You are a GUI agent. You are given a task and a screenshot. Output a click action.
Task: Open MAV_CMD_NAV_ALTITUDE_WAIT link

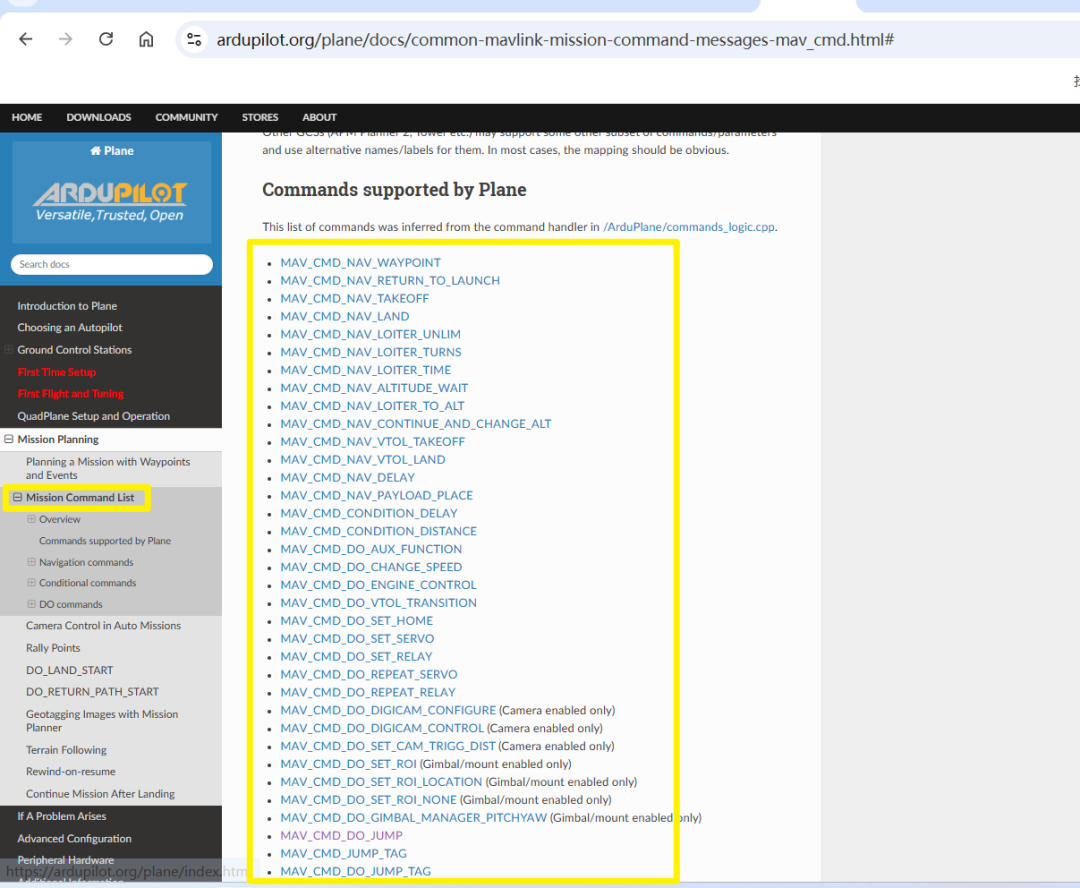374,388
